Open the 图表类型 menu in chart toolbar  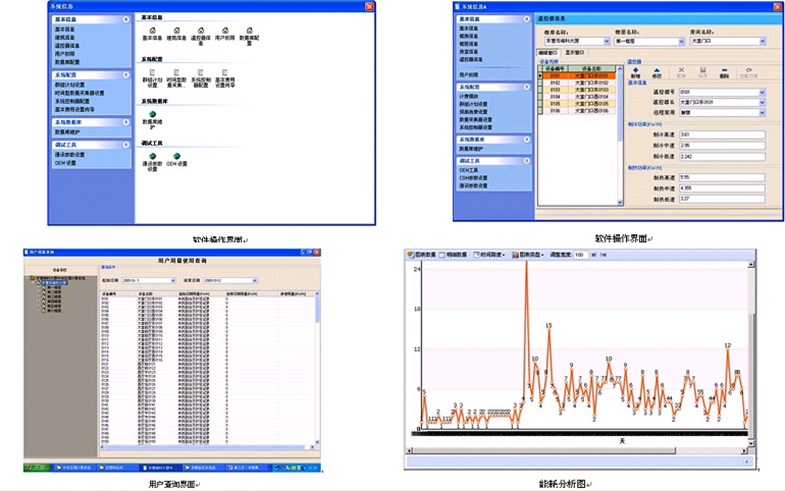(x=528, y=255)
